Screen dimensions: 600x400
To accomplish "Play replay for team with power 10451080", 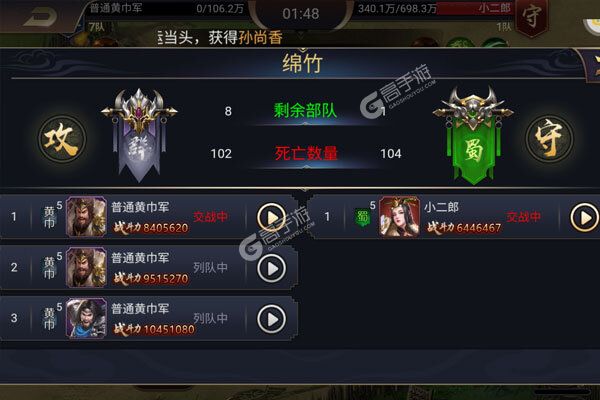I will (x=271, y=319).
